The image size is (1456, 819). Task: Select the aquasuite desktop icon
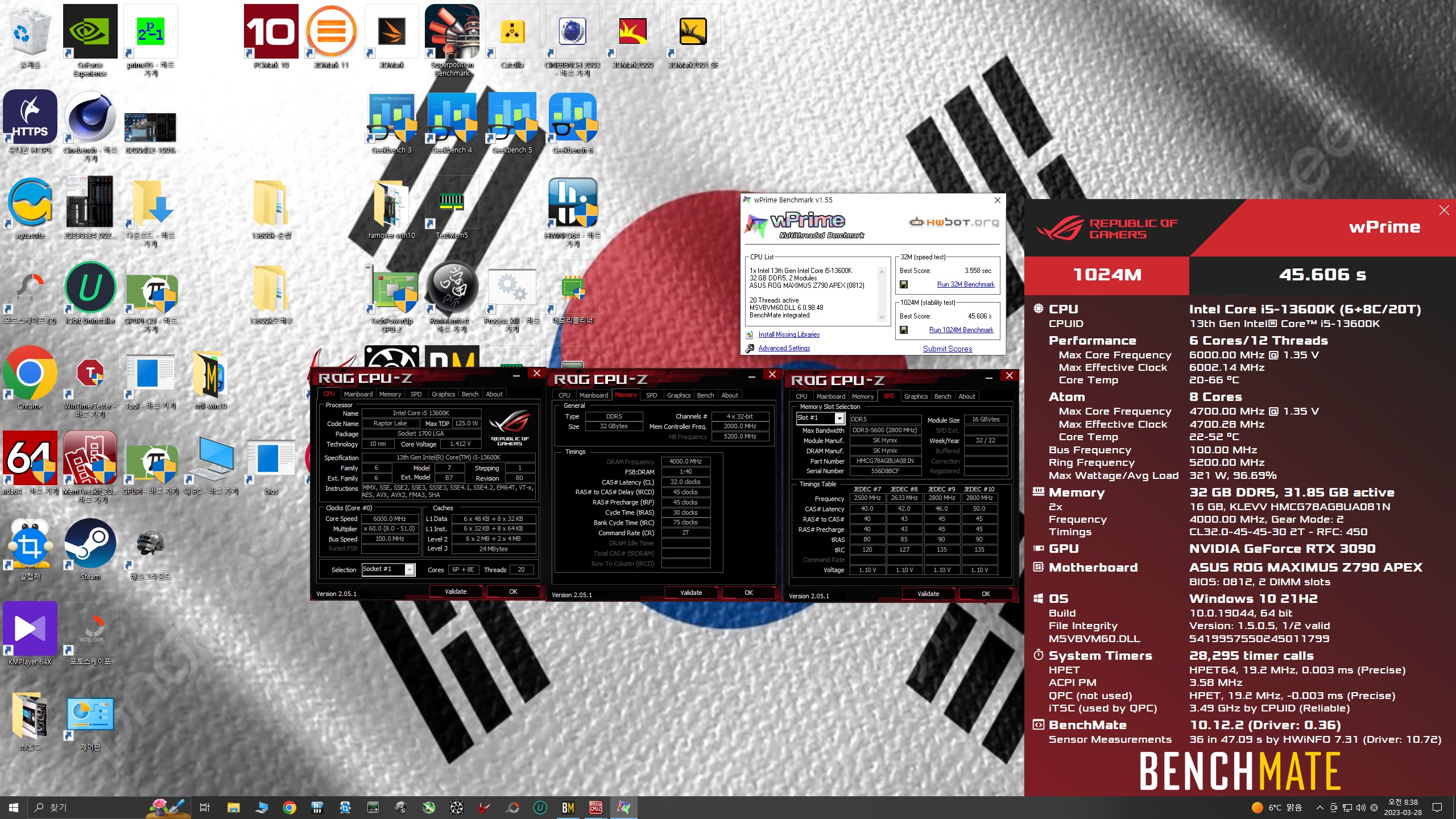(x=30, y=208)
